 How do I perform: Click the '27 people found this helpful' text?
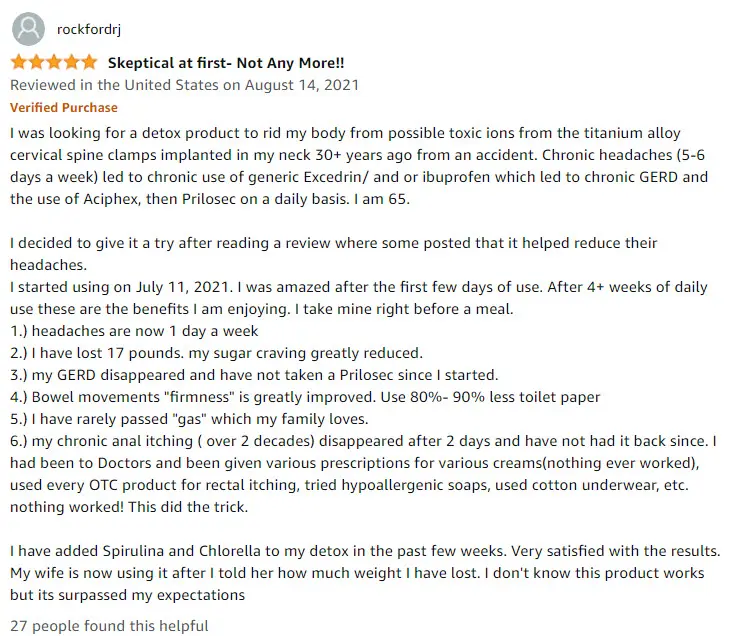(109, 626)
